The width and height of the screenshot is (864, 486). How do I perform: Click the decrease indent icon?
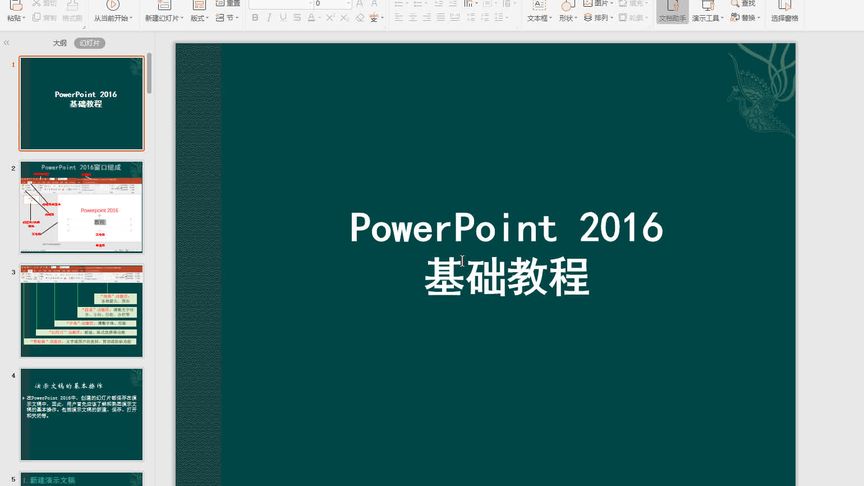pyautogui.click(x=438, y=3)
